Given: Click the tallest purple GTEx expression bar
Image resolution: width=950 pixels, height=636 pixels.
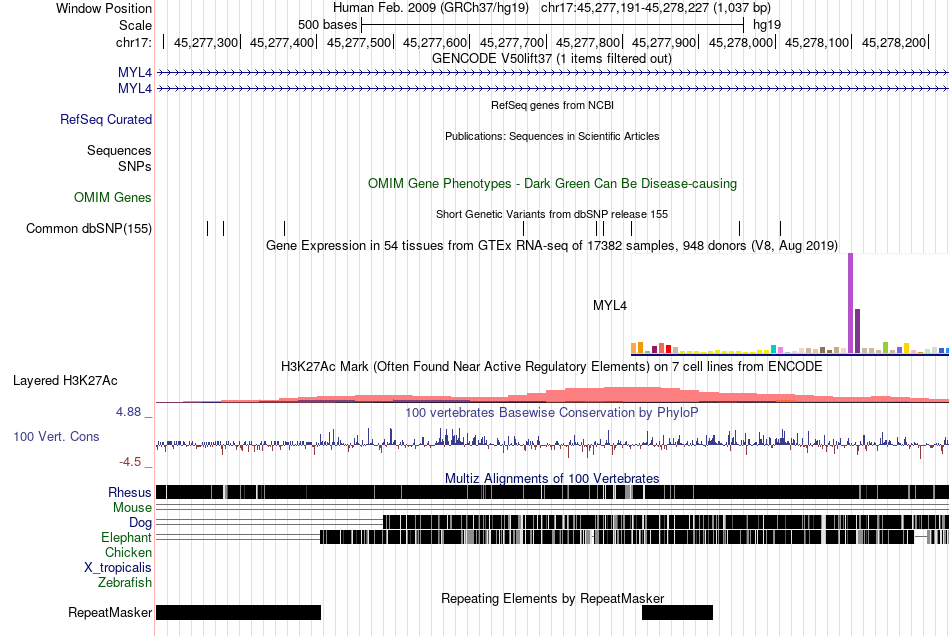Looking at the screenshot, I should coord(851,303).
